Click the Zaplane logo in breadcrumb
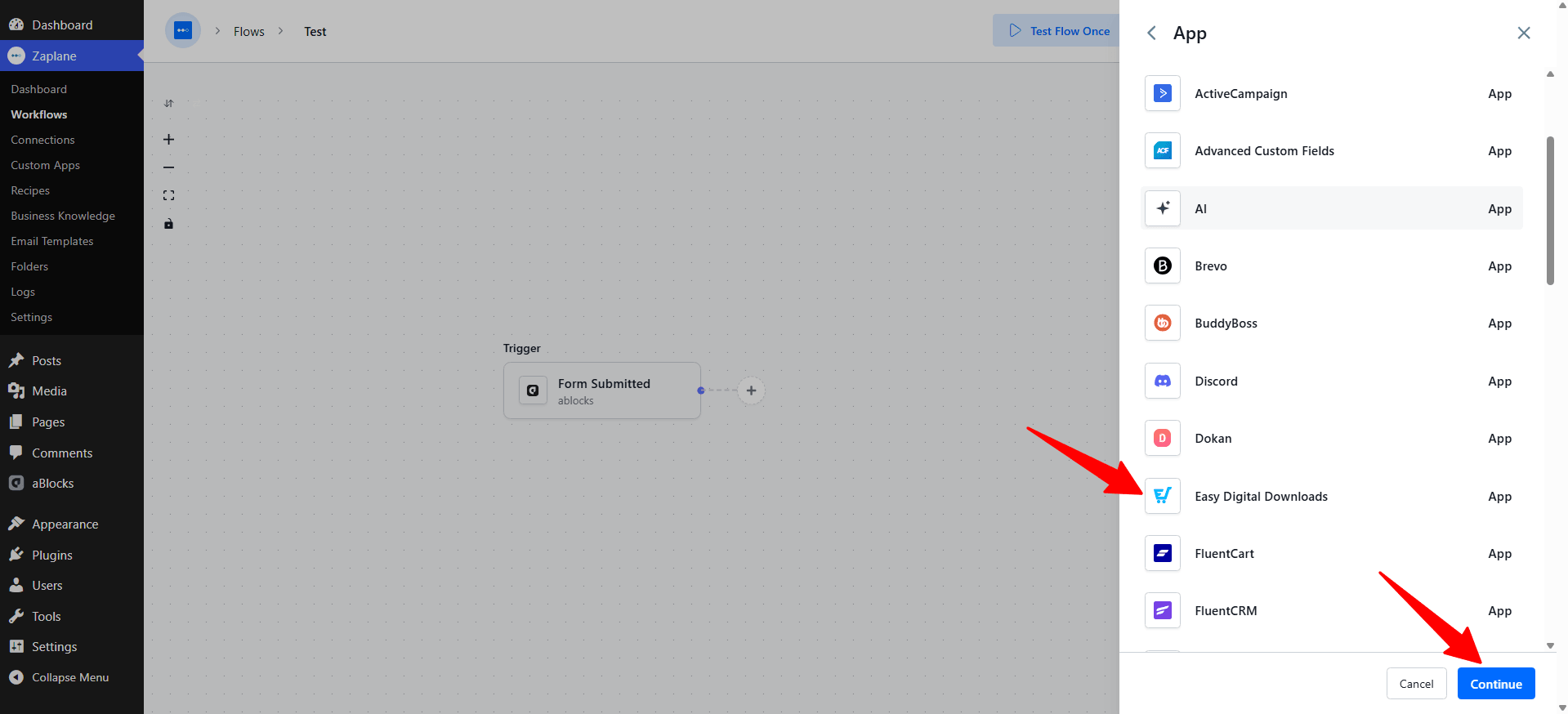This screenshot has width=1568, height=714. (x=183, y=31)
